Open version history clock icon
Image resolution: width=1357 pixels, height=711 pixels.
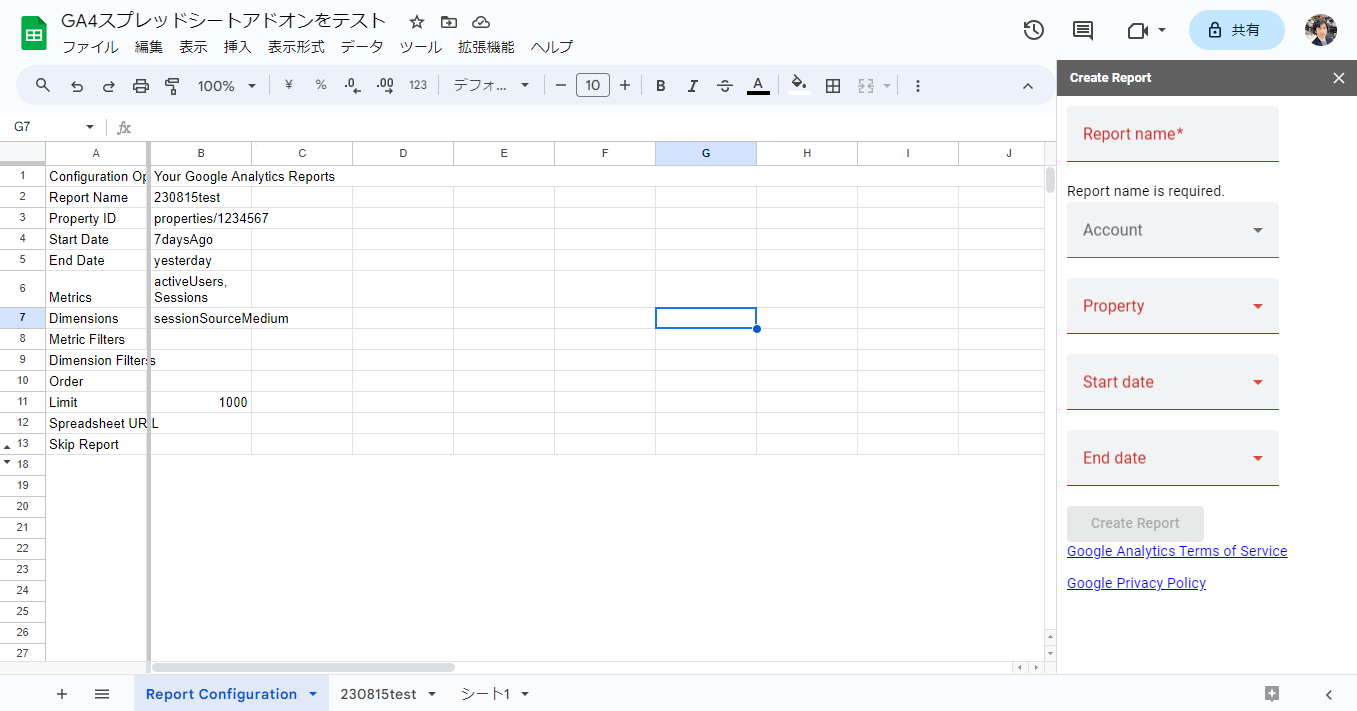point(1034,30)
